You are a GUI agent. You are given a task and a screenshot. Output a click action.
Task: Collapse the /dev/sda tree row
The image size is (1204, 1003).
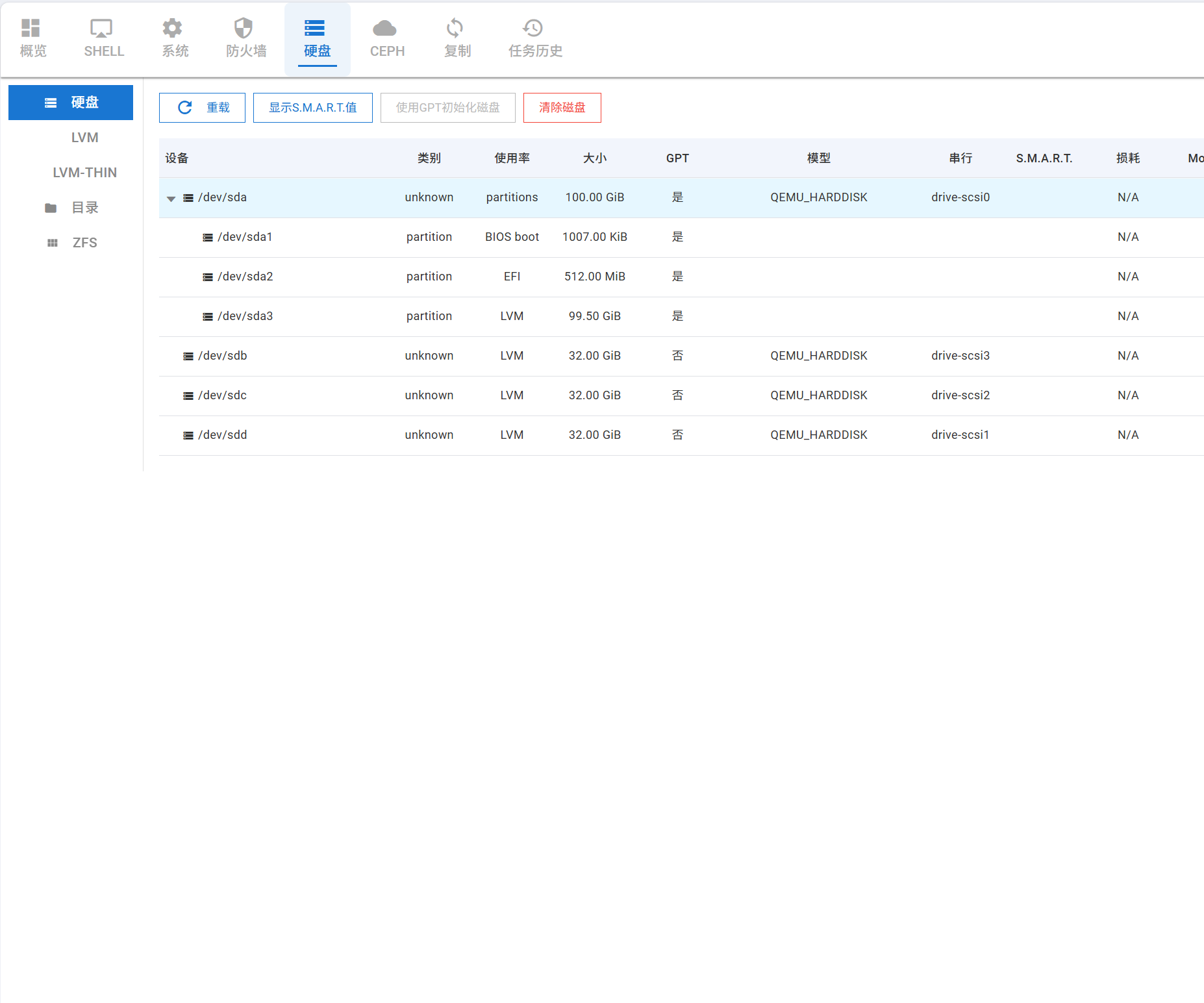point(171,199)
